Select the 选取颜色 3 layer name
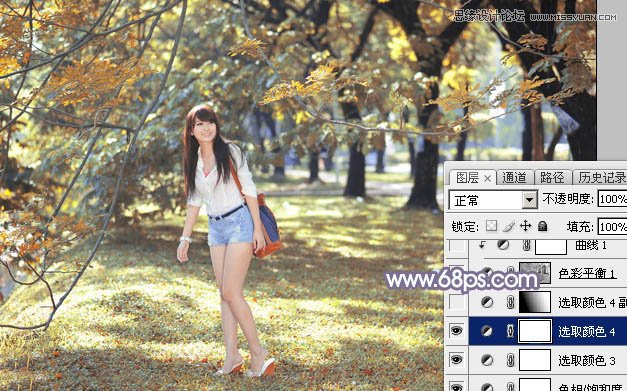627x391 pixels. click(587, 361)
